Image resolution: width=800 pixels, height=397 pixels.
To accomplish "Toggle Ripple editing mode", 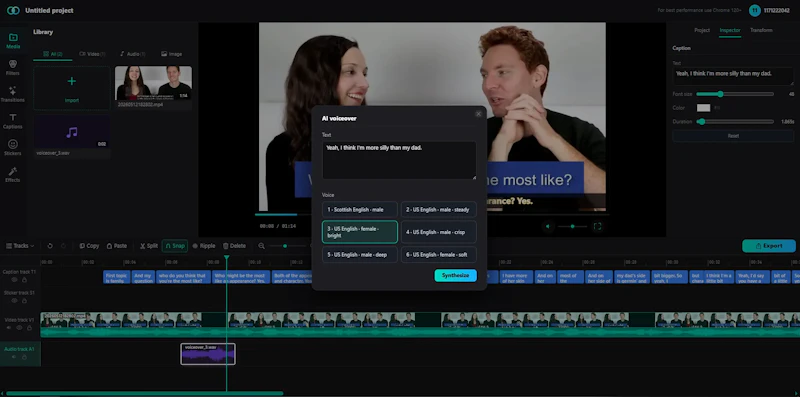I will (x=204, y=246).
